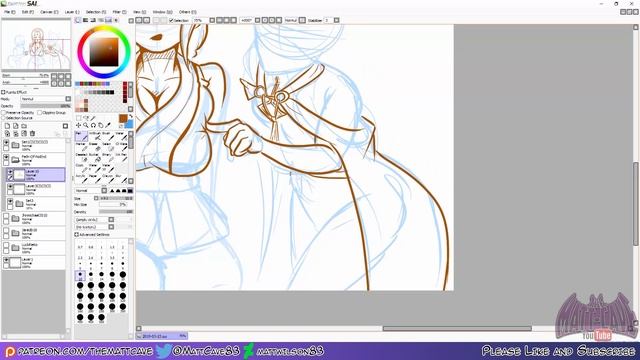Image resolution: width=640 pixels, height=360 pixels.
Task: Select the Magic Wand tool
Action: coord(93,118)
